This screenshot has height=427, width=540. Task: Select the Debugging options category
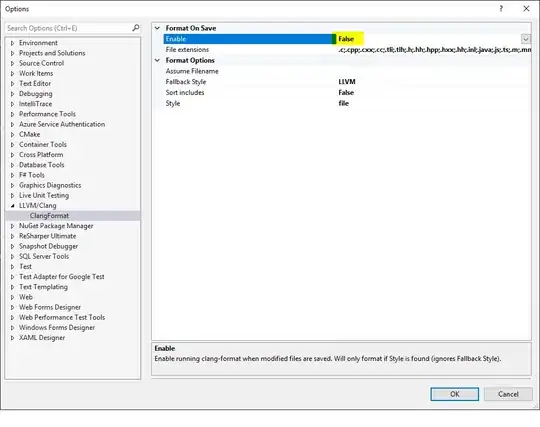coord(35,94)
